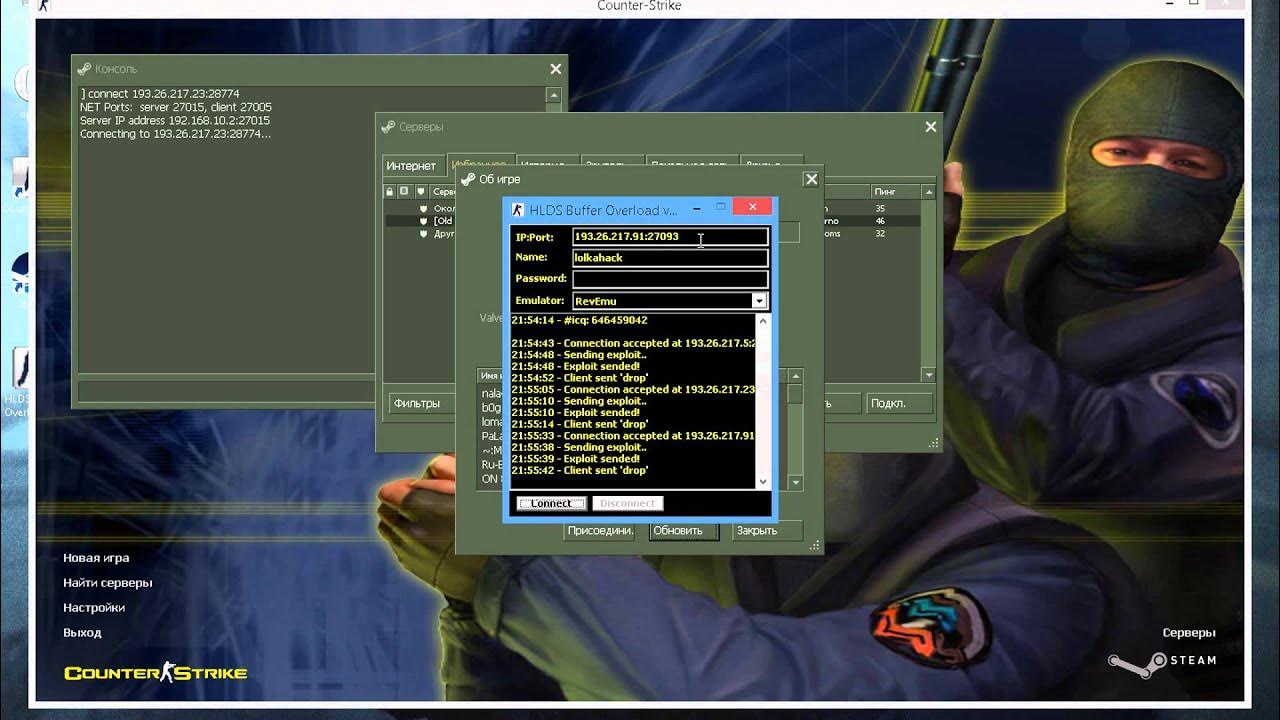This screenshot has width=1280, height=720.
Task: Click console line 'connect 193.26.217.23:28774'
Action: (x=160, y=94)
